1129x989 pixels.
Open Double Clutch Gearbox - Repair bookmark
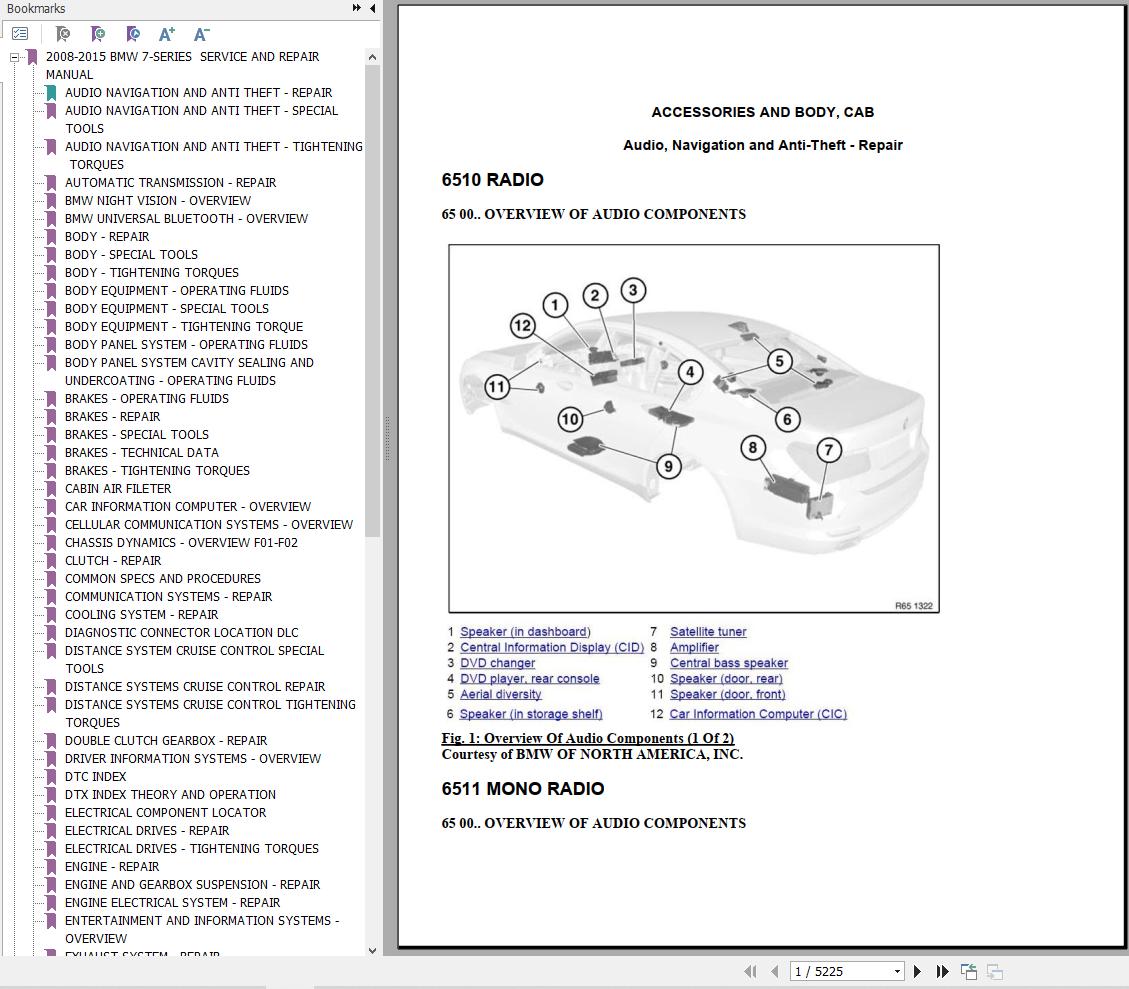166,741
